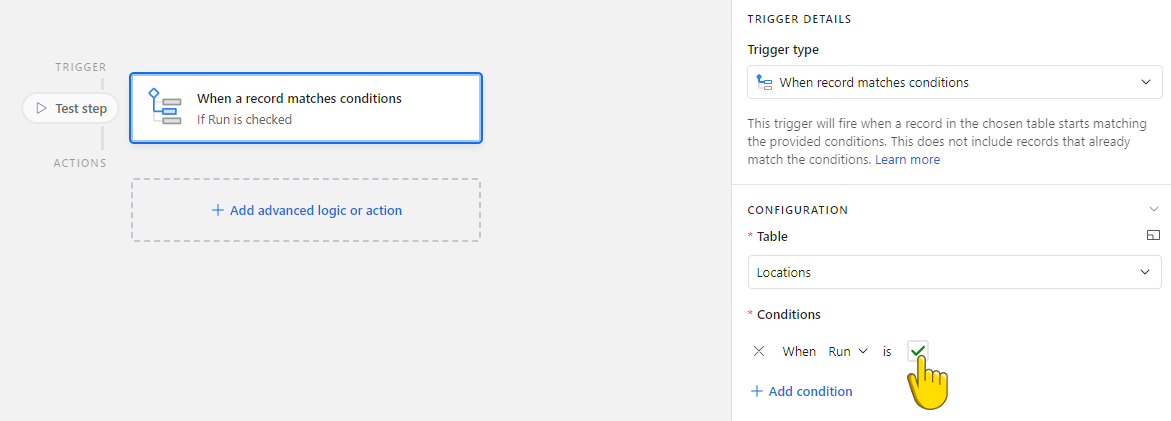1171x421 pixels.
Task: Open the table view icon beside Table
Action: [x=1153, y=236]
